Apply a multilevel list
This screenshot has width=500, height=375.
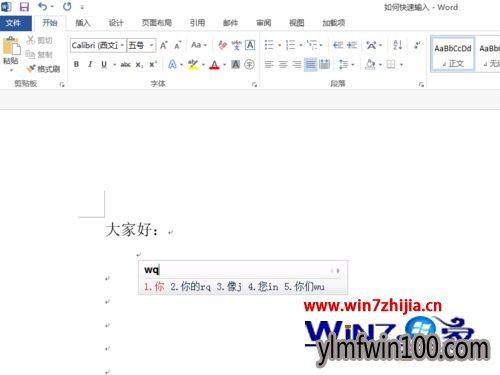(312, 45)
